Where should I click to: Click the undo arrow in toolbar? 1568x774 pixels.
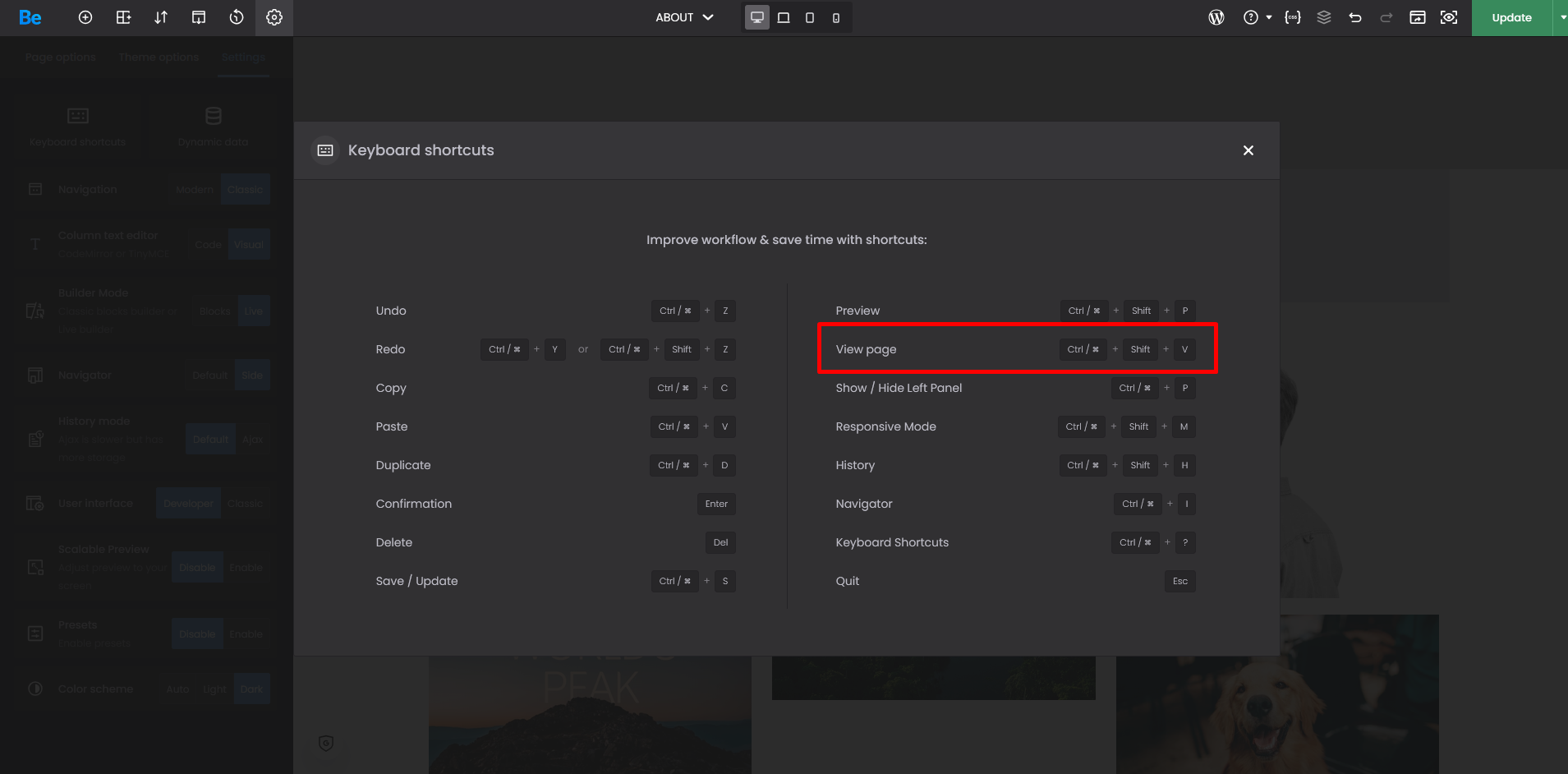[1355, 17]
